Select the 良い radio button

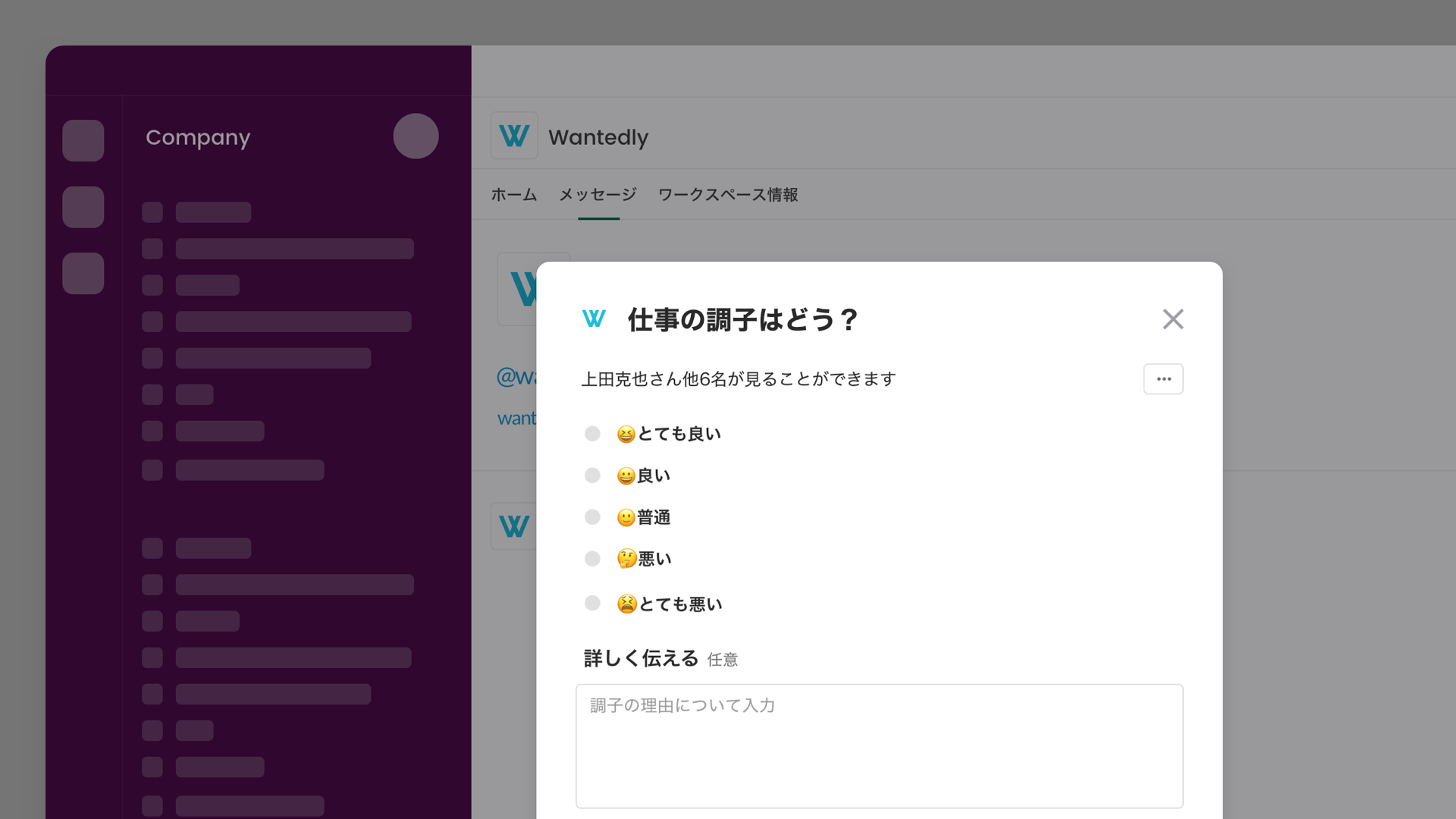592,475
